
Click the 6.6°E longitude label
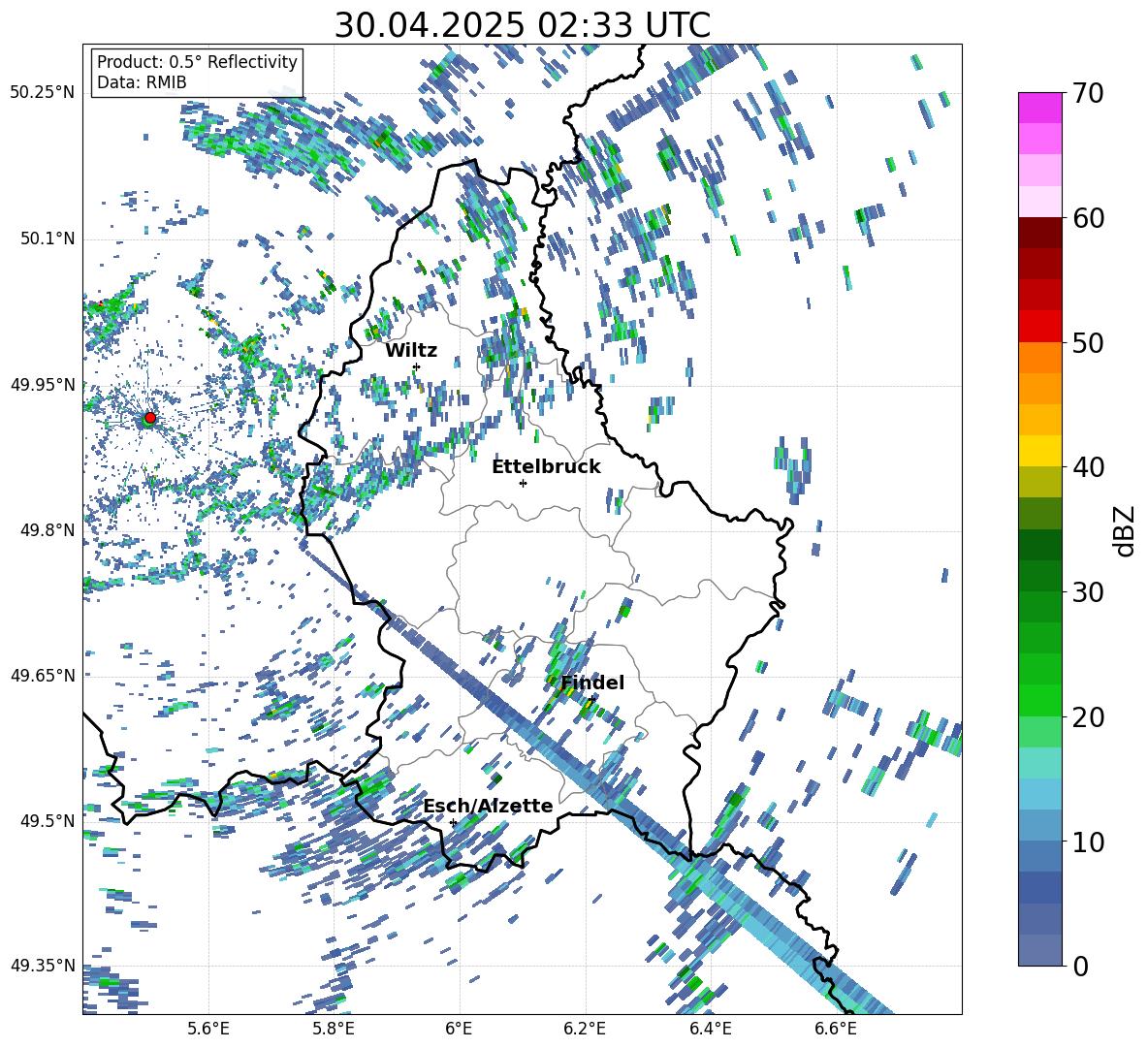tap(836, 1030)
